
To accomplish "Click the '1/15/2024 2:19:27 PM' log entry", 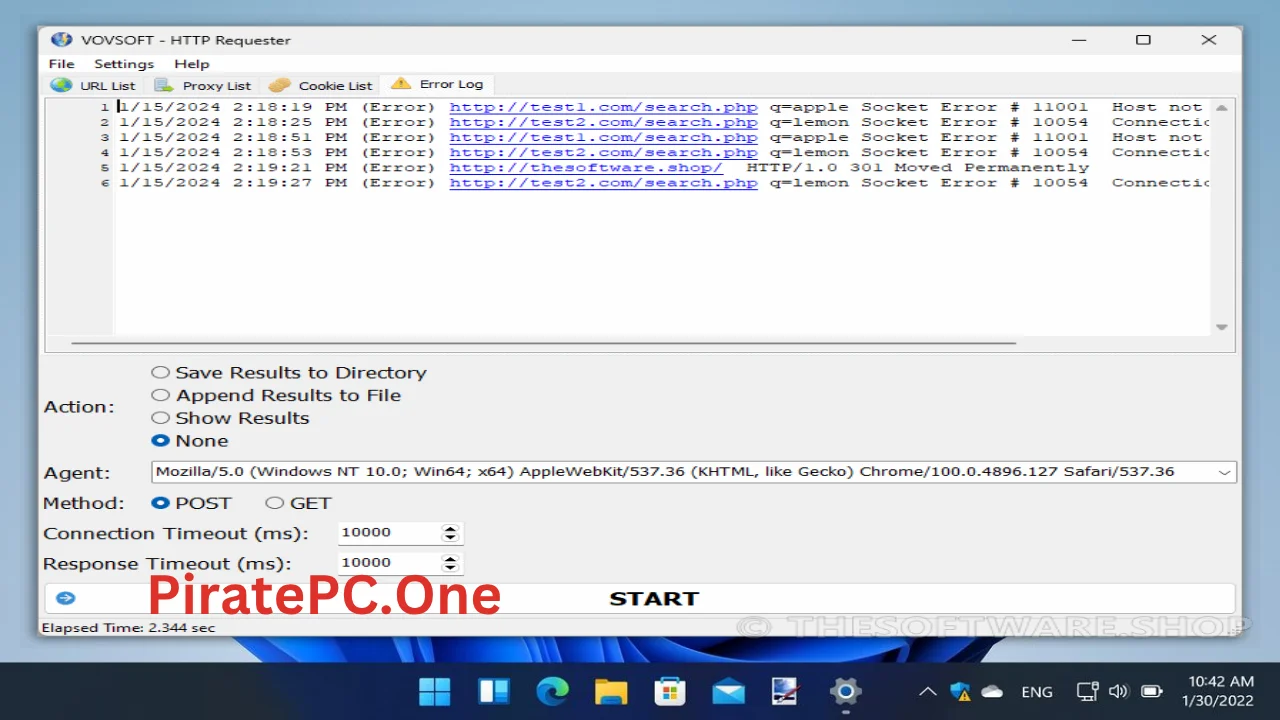I will (233, 182).
